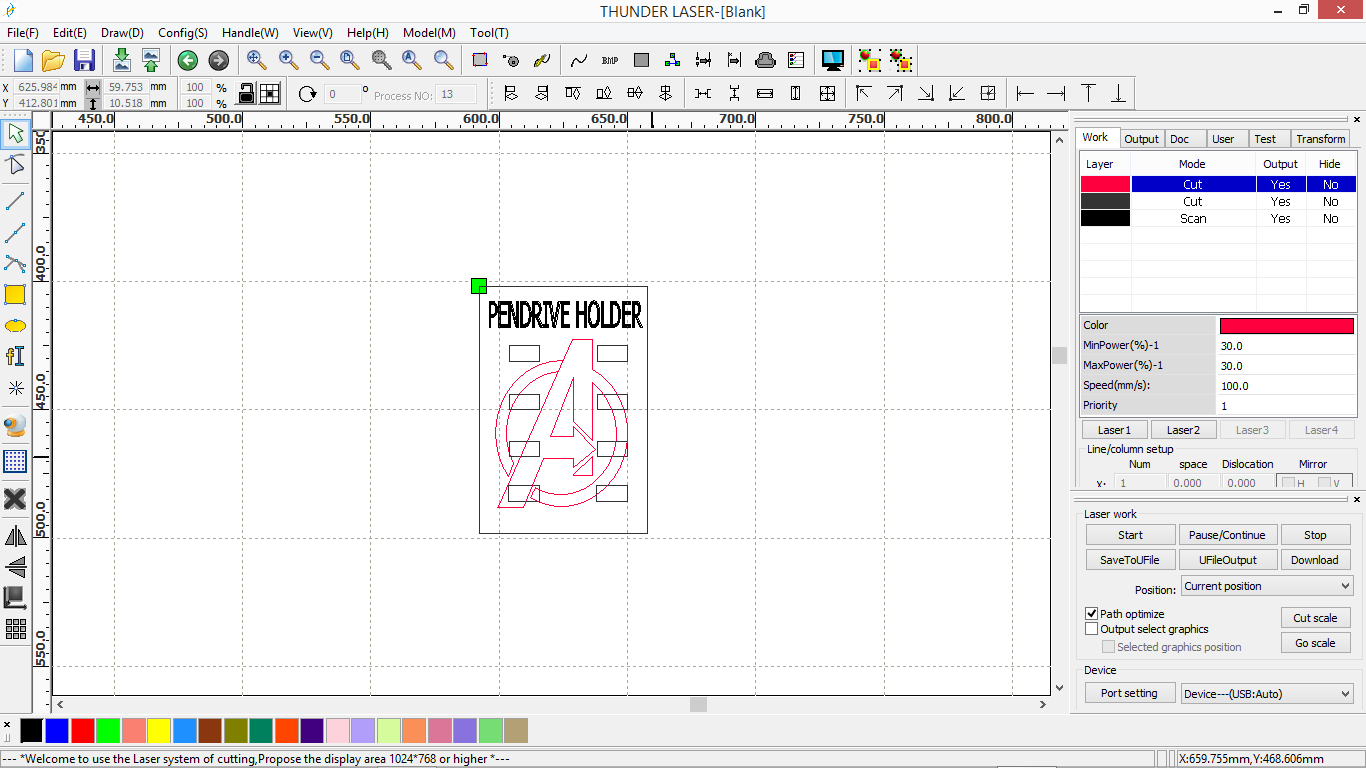Click the horizontal scrollbar thumb of canvas
The width and height of the screenshot is (1366, 768).
[x=698, y=704]
